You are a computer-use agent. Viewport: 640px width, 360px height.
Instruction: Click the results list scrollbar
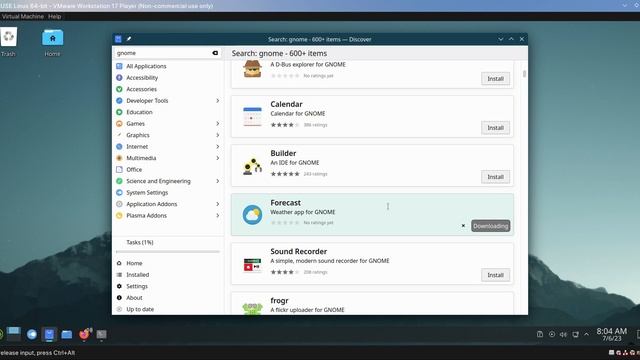tap(524, 73)
